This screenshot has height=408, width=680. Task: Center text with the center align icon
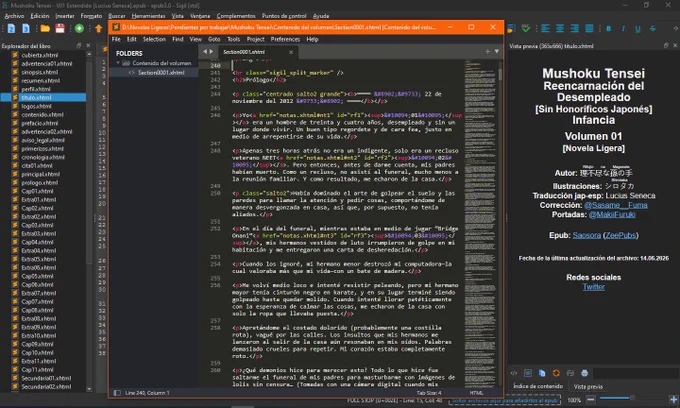coord(560,29)
